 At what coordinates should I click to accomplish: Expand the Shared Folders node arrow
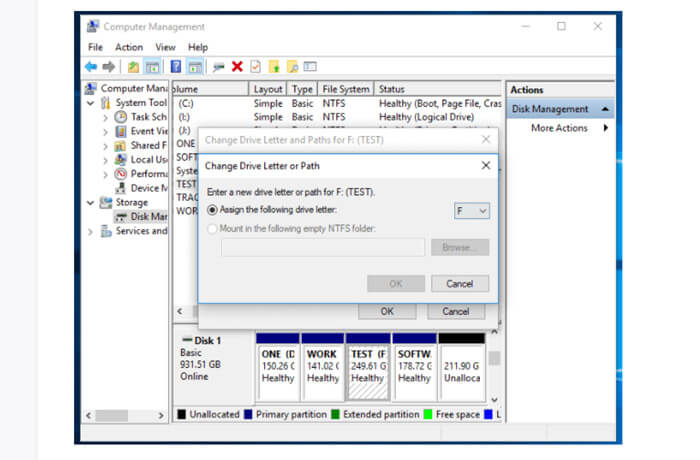[105, 146]
